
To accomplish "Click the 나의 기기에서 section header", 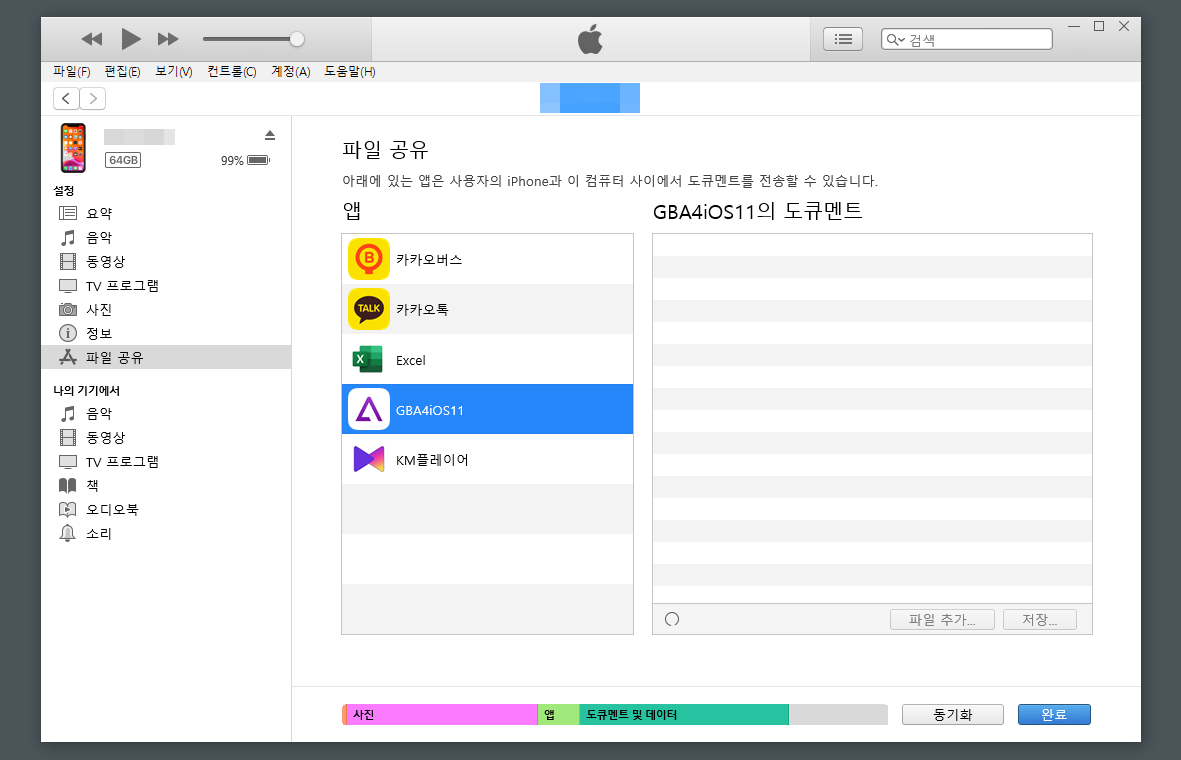I will coord(87,390).
